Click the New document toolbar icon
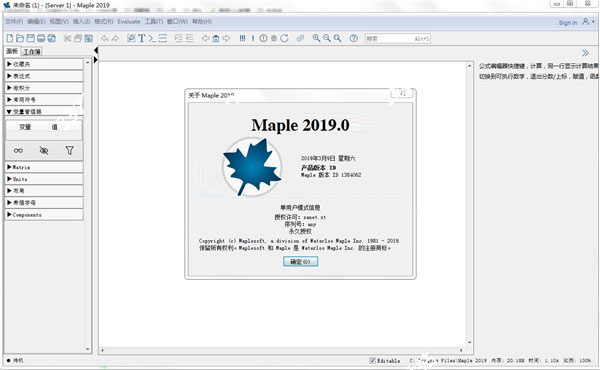The height and width of the screenshot is (370, 600). (x=10, y=38)
